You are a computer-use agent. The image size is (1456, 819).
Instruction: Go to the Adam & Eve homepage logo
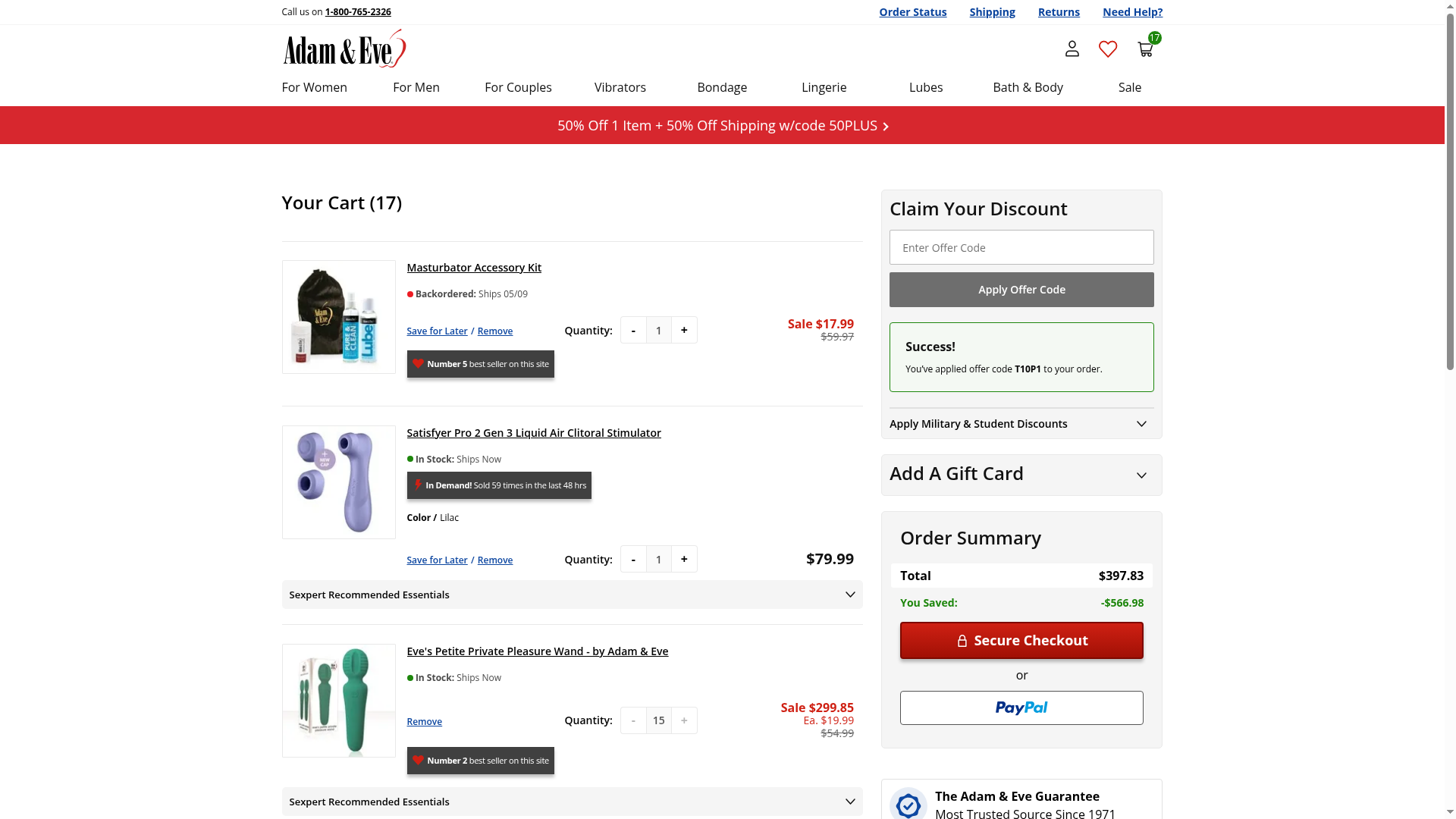(x=344, y=49)
